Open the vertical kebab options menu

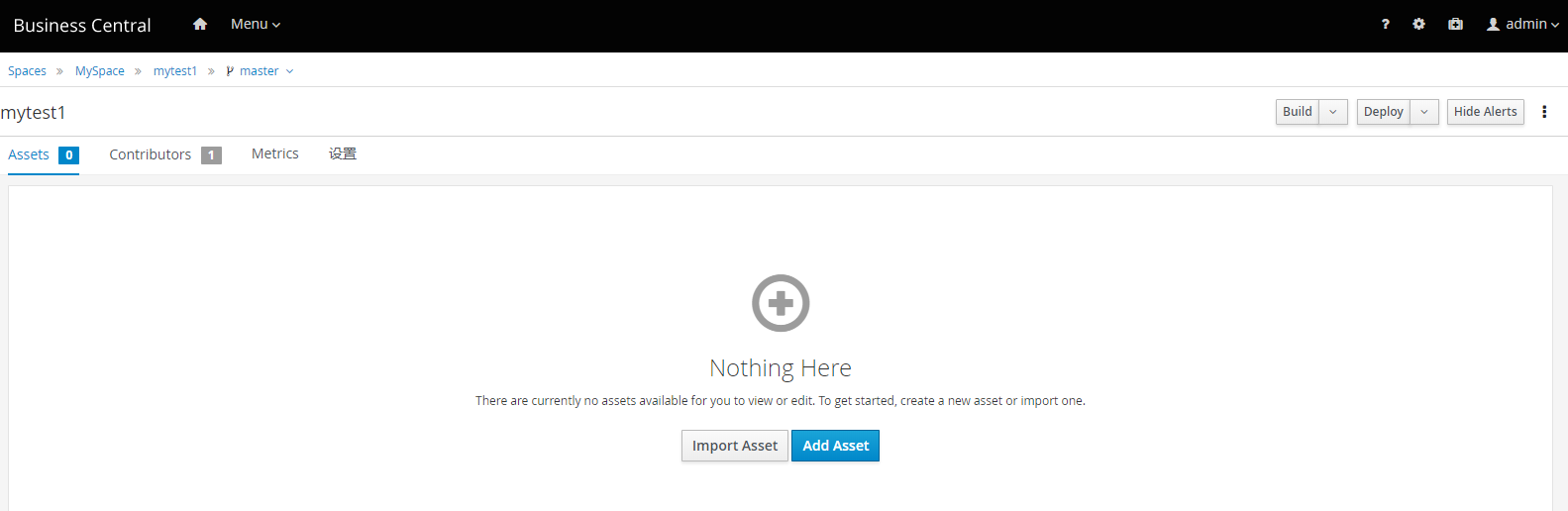pyautogui.click(x=1544, y=112)
